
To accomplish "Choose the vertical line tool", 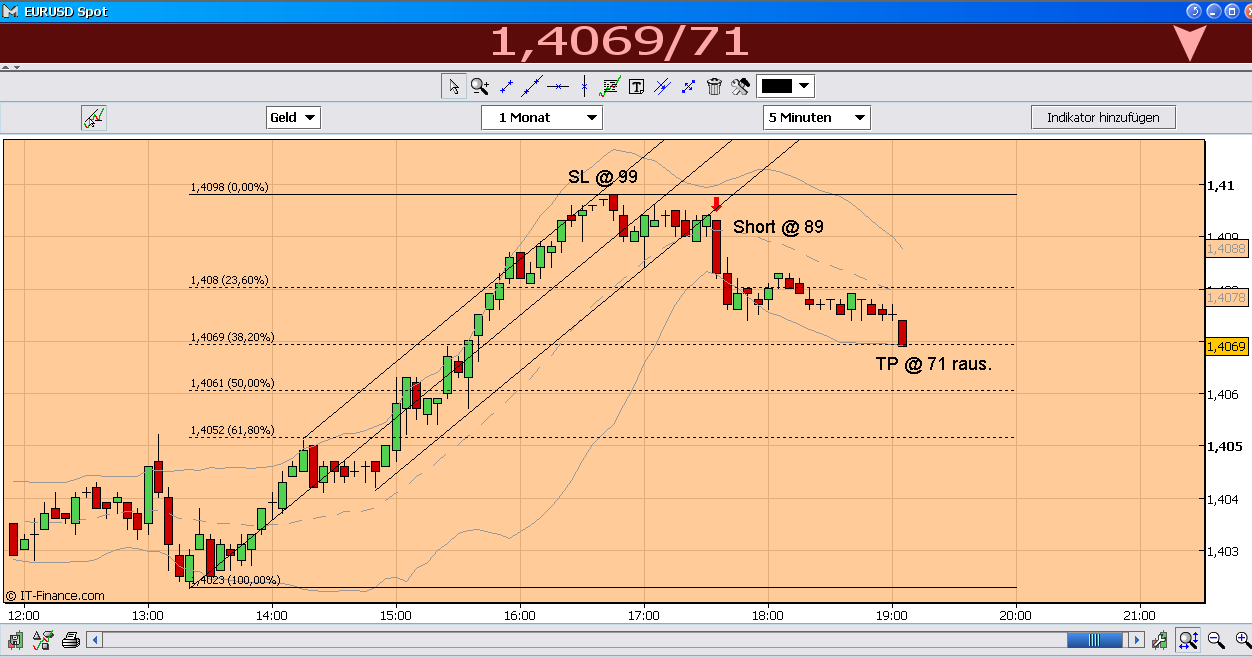I will (584, 86).
